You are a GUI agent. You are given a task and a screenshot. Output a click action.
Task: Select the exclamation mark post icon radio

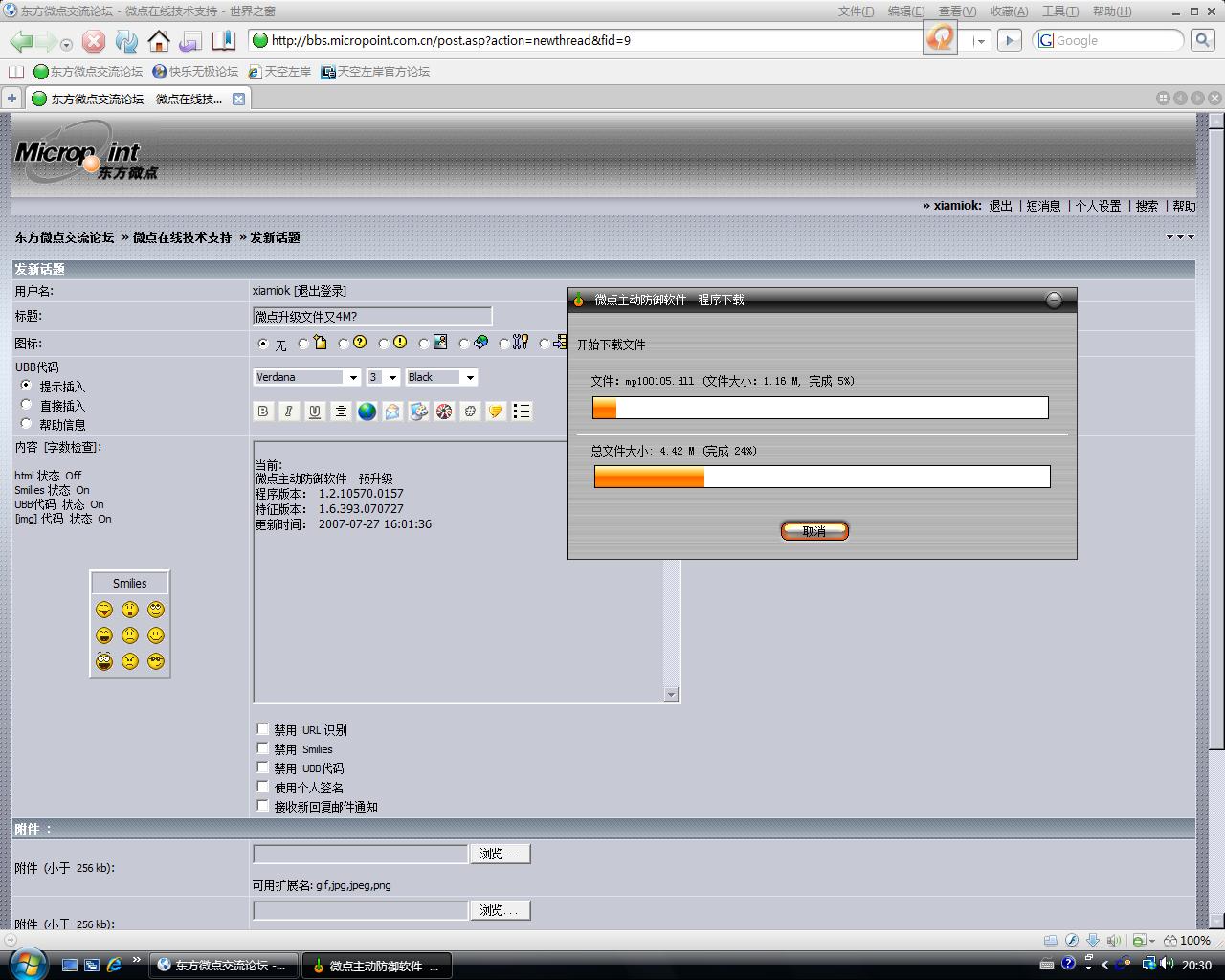(384, 344)
